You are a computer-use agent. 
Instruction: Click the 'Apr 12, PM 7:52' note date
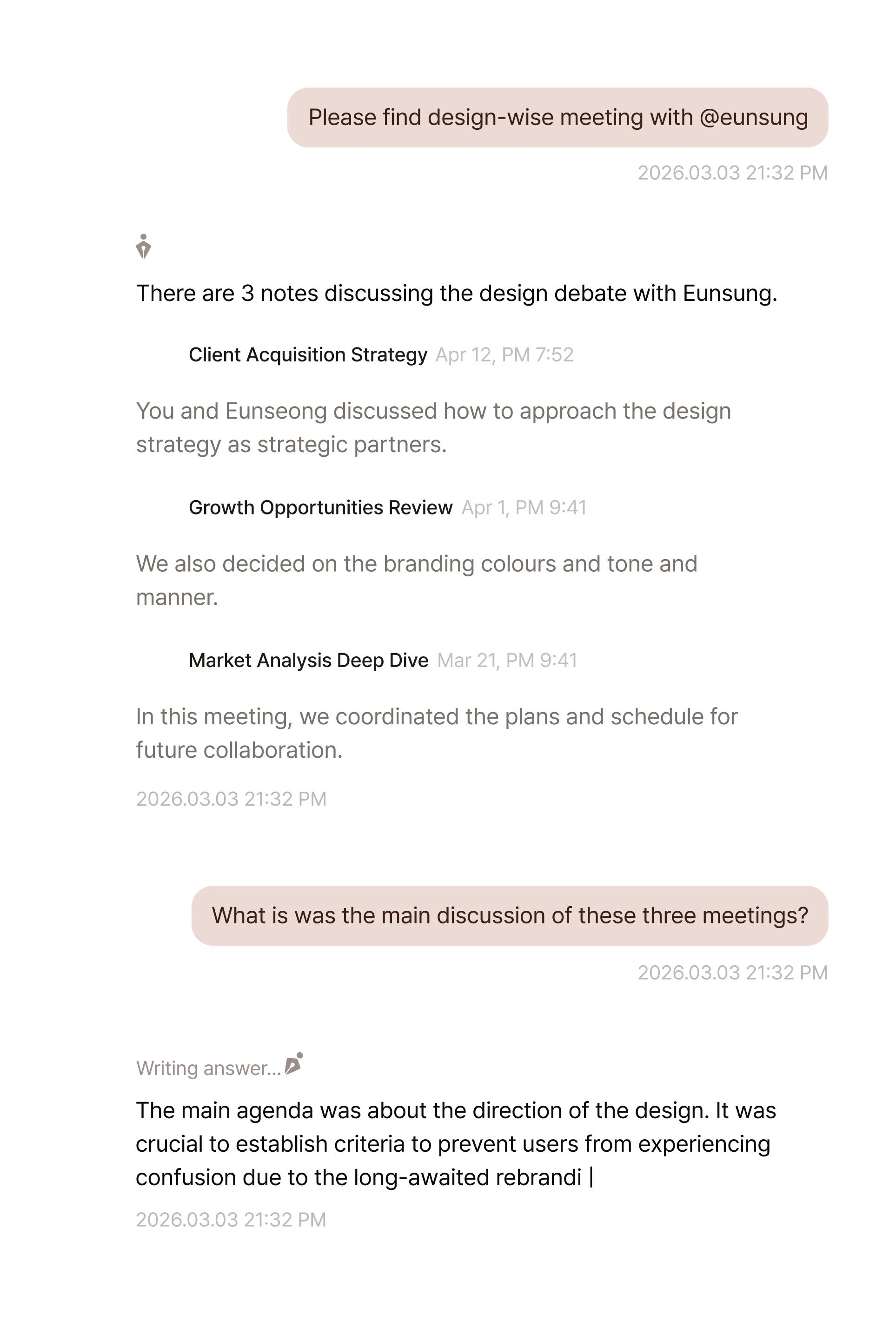pyautogui.click(x=504, y=355)
